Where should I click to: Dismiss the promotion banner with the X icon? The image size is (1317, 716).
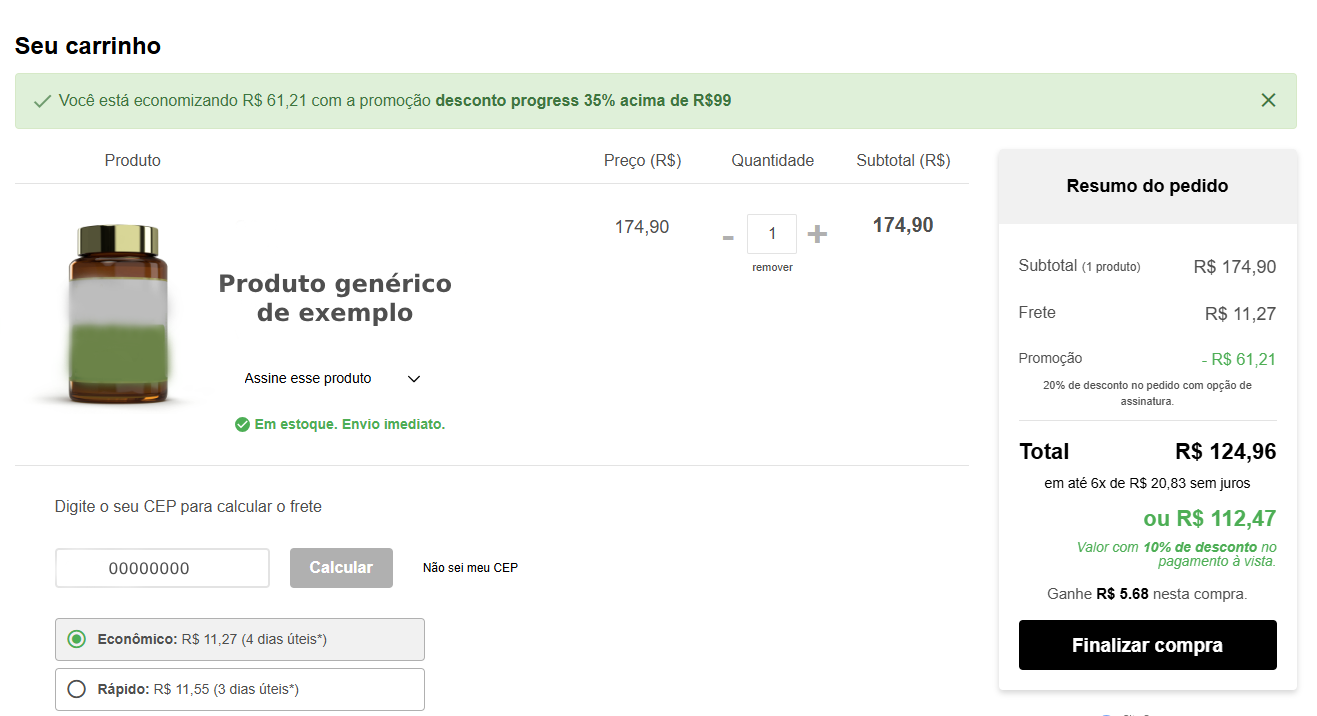1268,100
